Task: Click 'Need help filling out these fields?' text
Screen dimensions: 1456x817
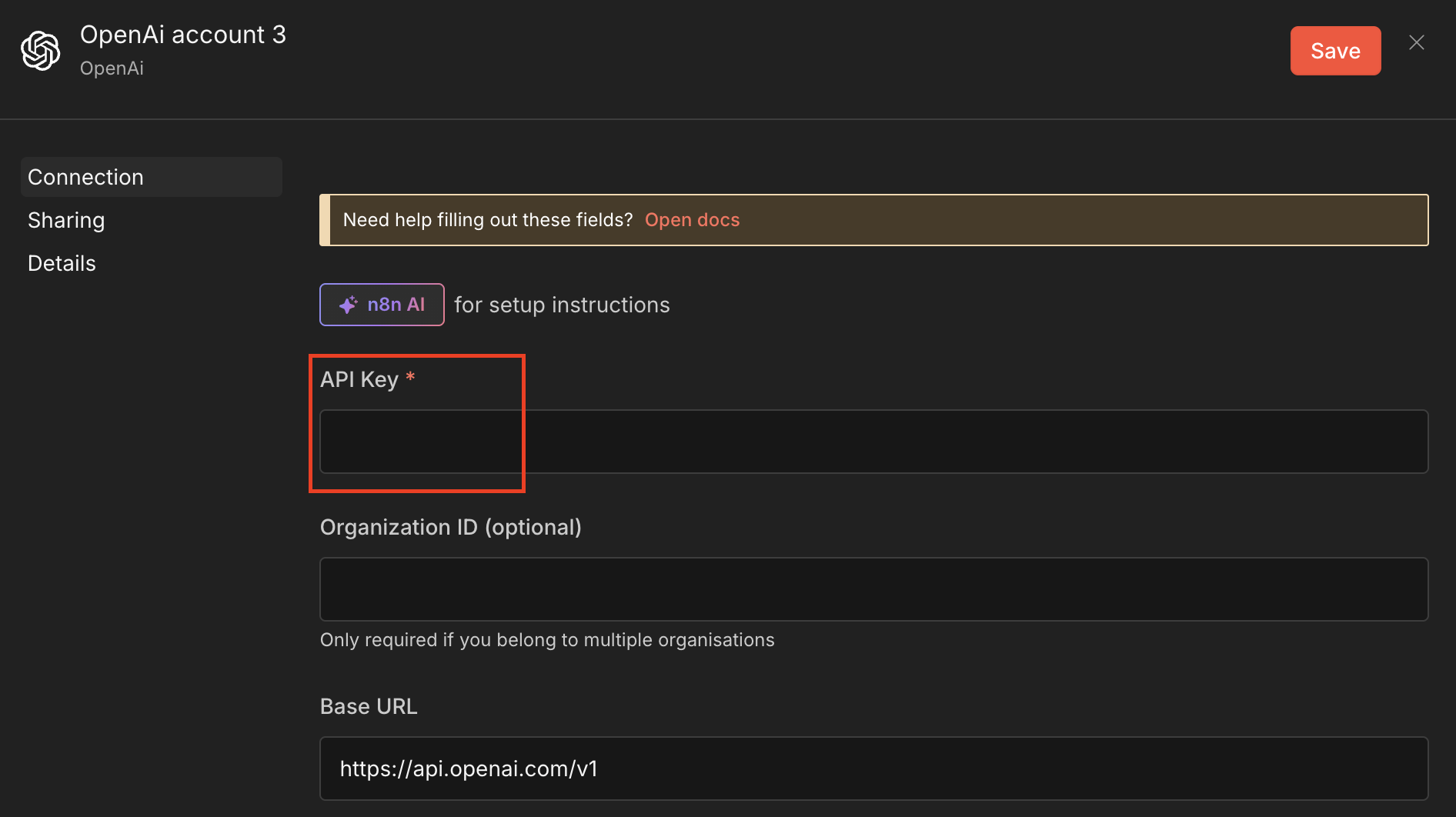Action: [488, 220]
